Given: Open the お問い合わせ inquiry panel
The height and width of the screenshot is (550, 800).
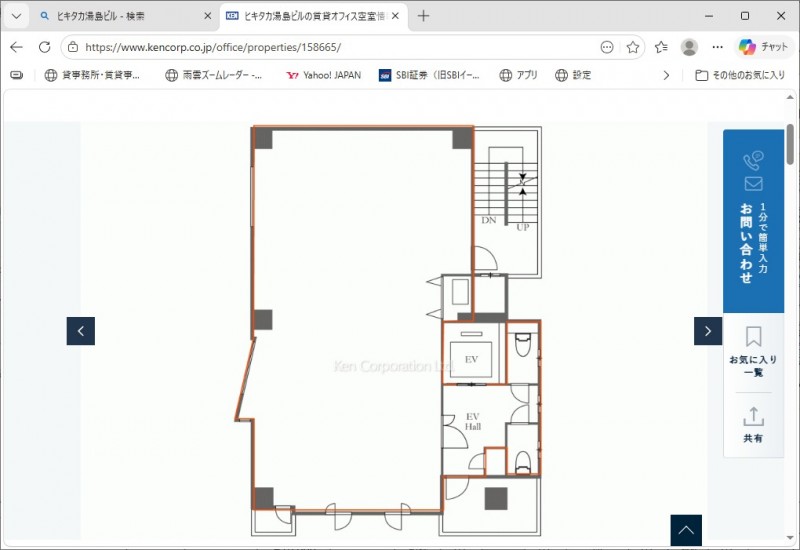Looking at the screenshot, I should pos(753,221).
